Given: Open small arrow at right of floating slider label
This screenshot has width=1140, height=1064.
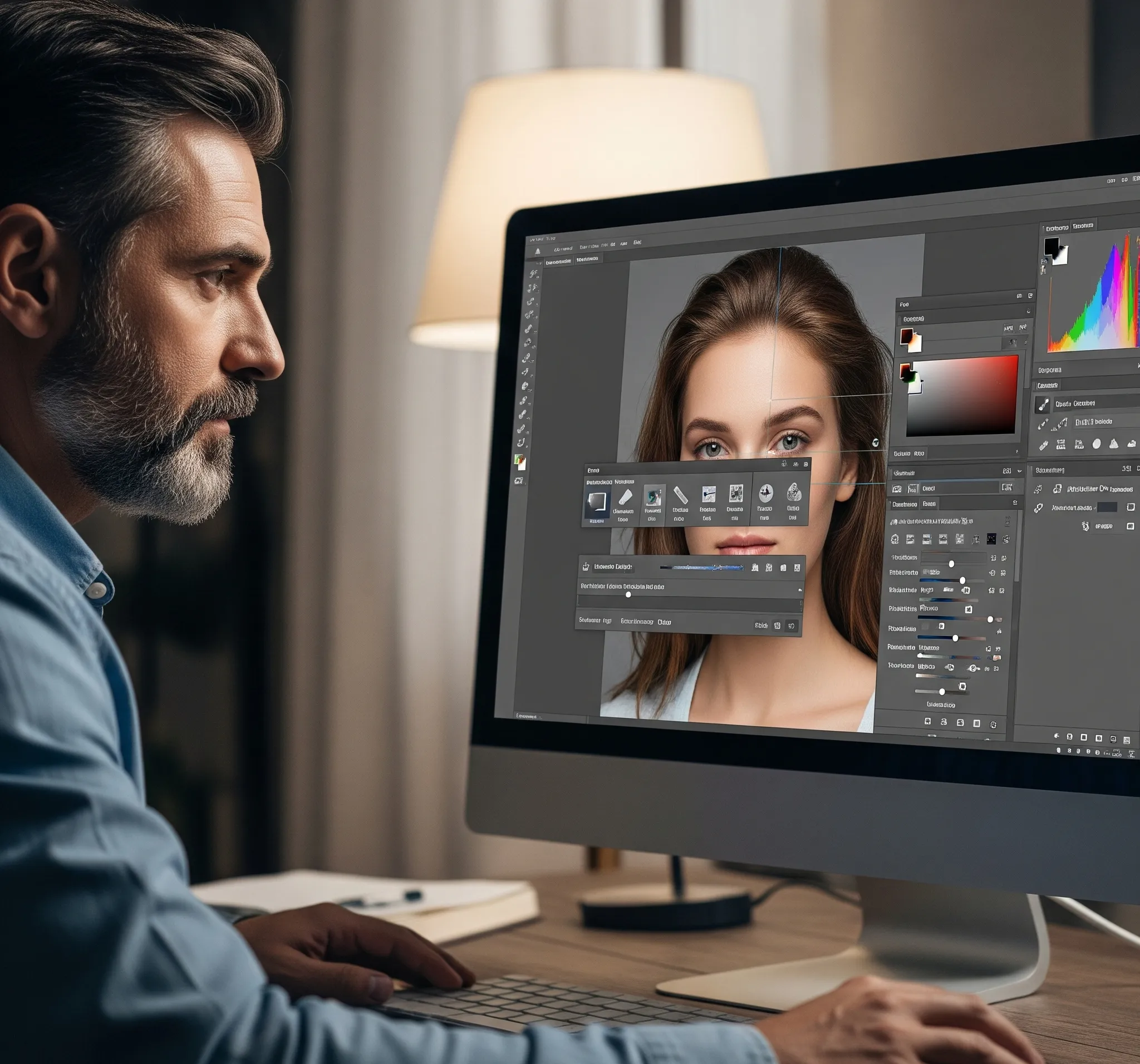Looking at the screenshot, I should tap(800, 590).
